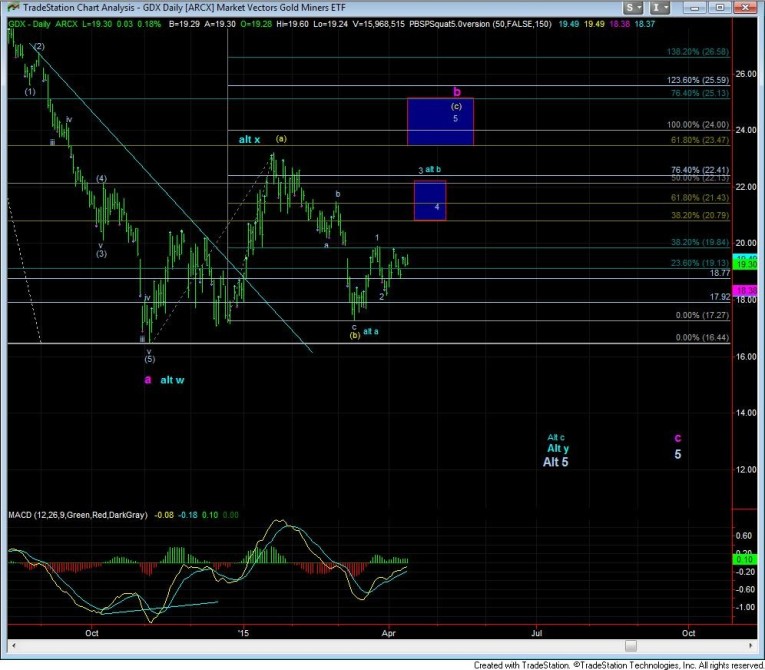
Task: Click the '38.20% (20.79)' Fibonacci label
Action: [700, 215]
